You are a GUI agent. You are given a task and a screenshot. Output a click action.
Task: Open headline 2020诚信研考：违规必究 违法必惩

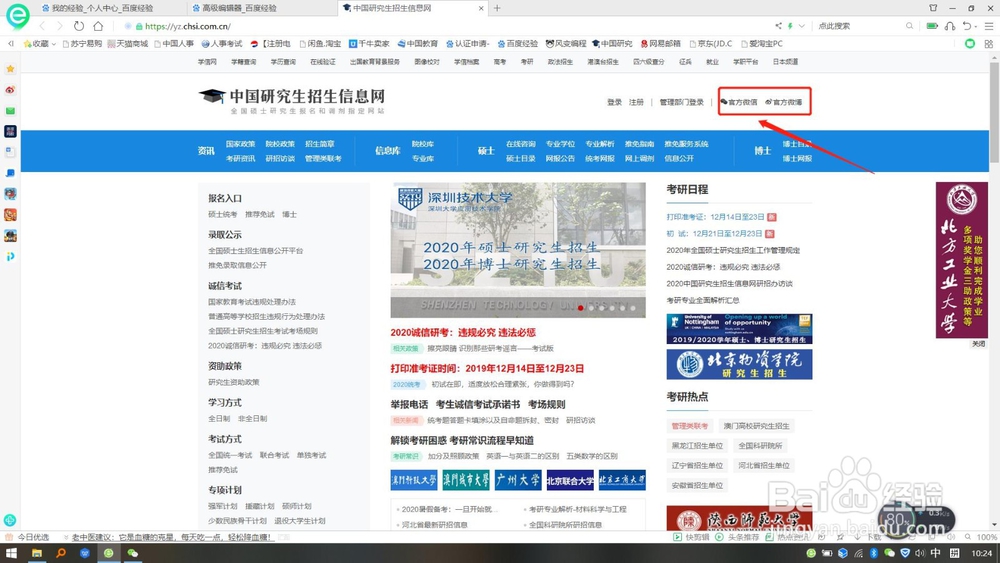(x=463, y=332)
